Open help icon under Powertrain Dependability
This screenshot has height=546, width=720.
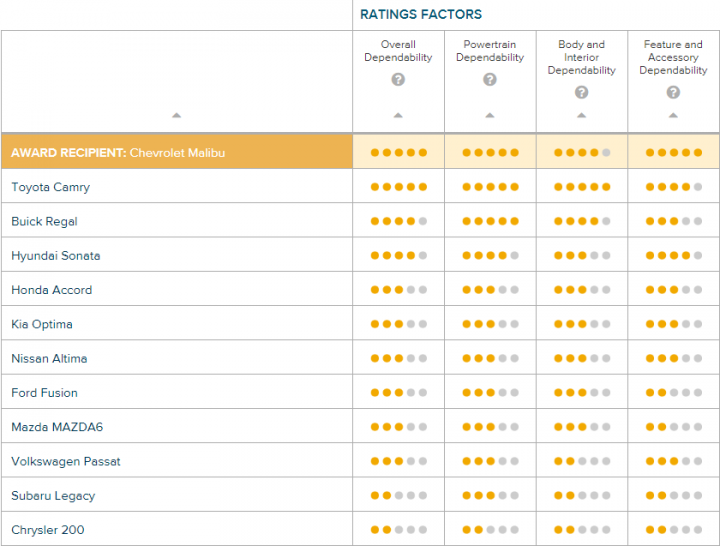coord(490,79)
